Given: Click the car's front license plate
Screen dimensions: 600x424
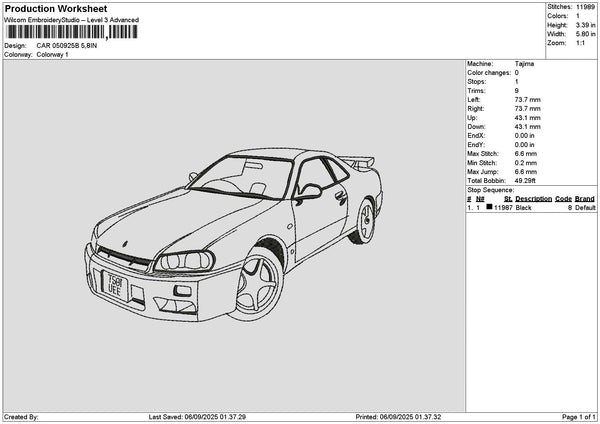Looking at the screenshot, I should click(x=109, y=281).
